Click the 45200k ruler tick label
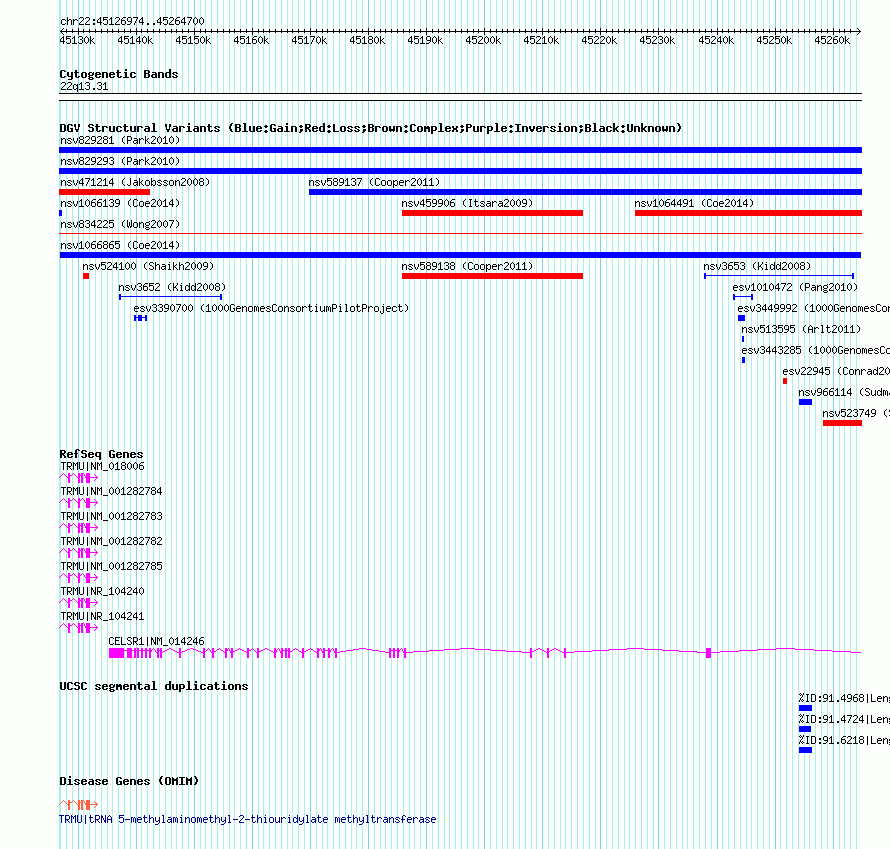 483,40
